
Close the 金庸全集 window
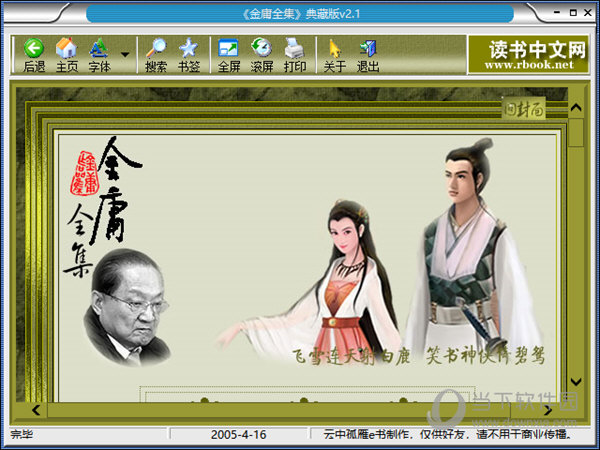(588, 13)
